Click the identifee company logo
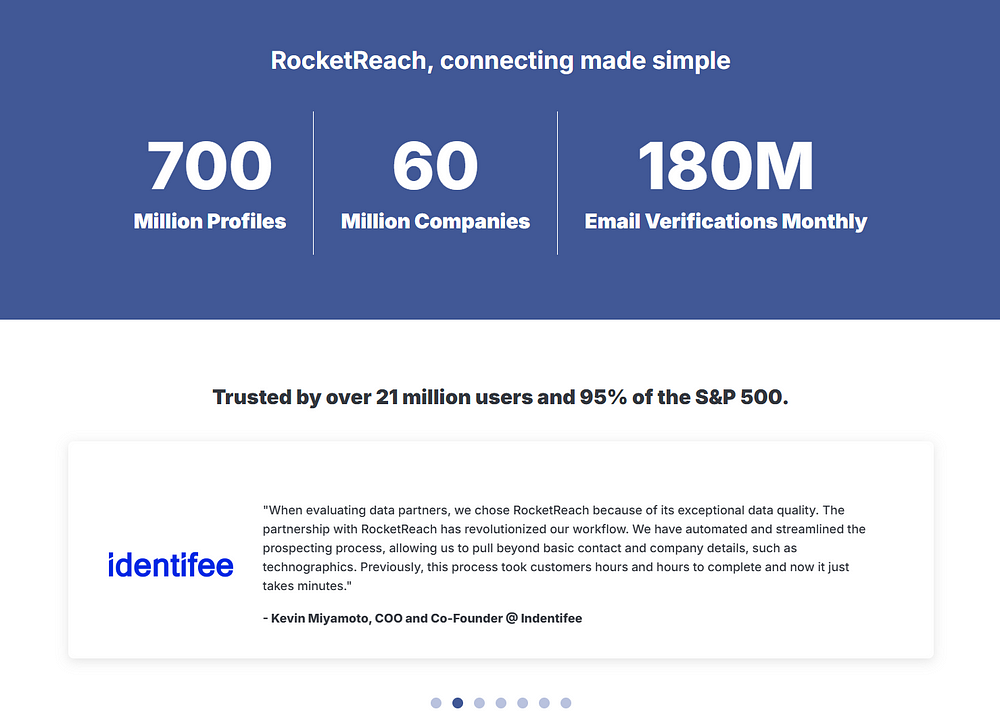Image resolution: width=1000 pixels, height=713 pixels. [x=171, y=565]
